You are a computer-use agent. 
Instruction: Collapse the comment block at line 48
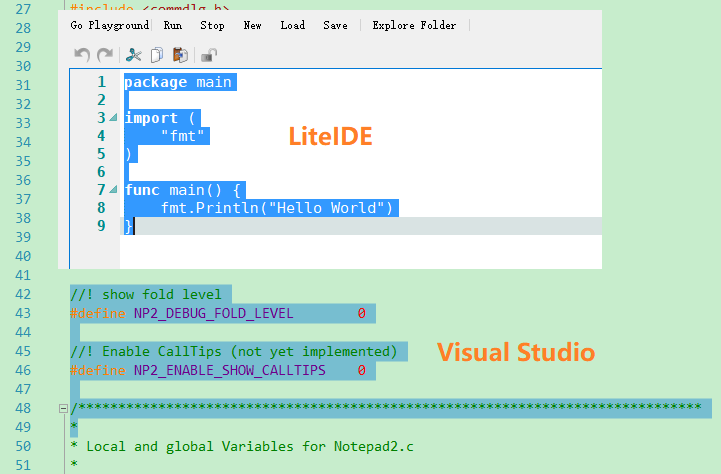63,408
